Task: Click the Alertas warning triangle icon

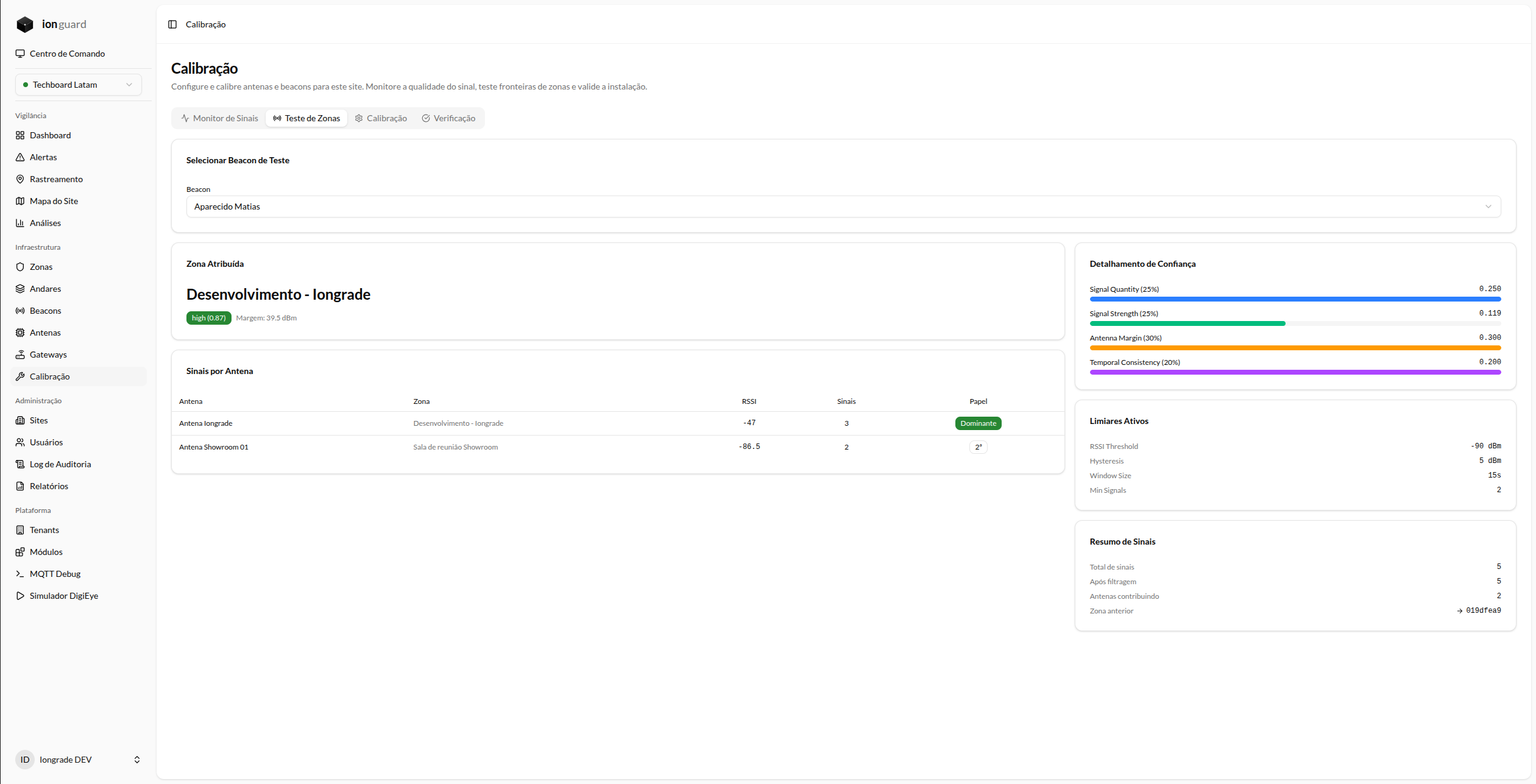Action: click(x=20, y=157)
